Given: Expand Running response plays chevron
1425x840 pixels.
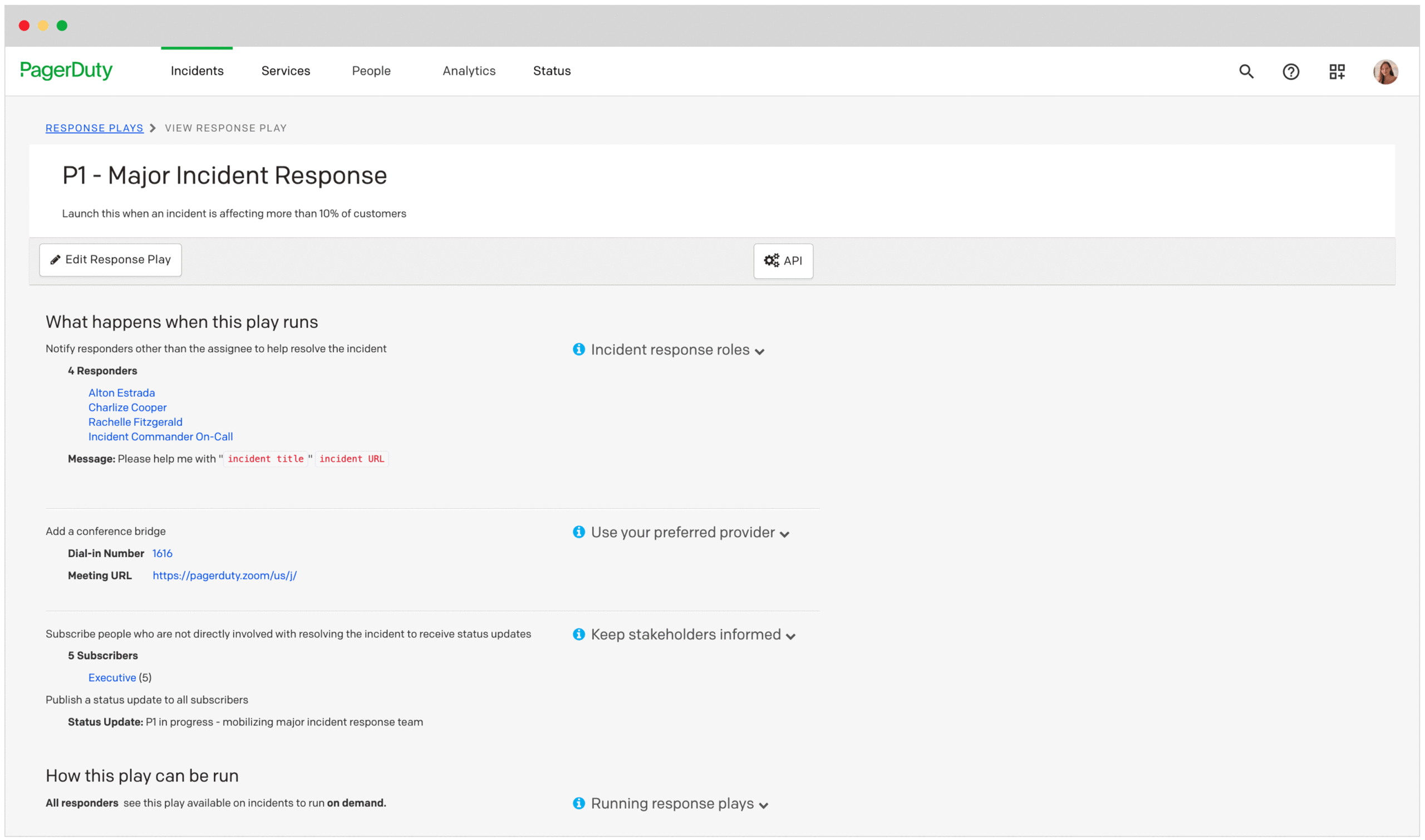Looking at the screenshot, I should 763,806.
